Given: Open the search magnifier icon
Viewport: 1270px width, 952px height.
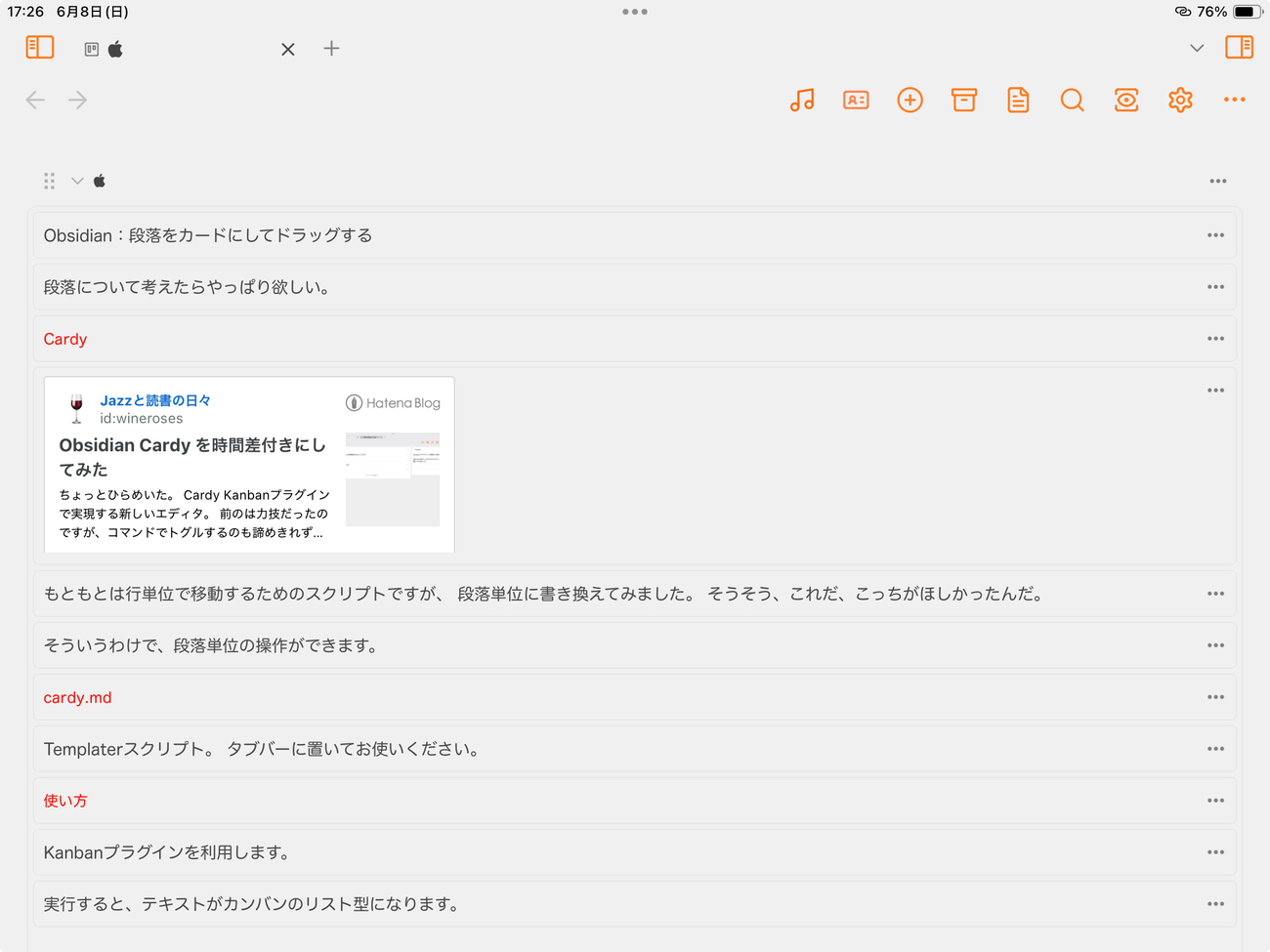Looking at the screenshot, I should 1072,100.
